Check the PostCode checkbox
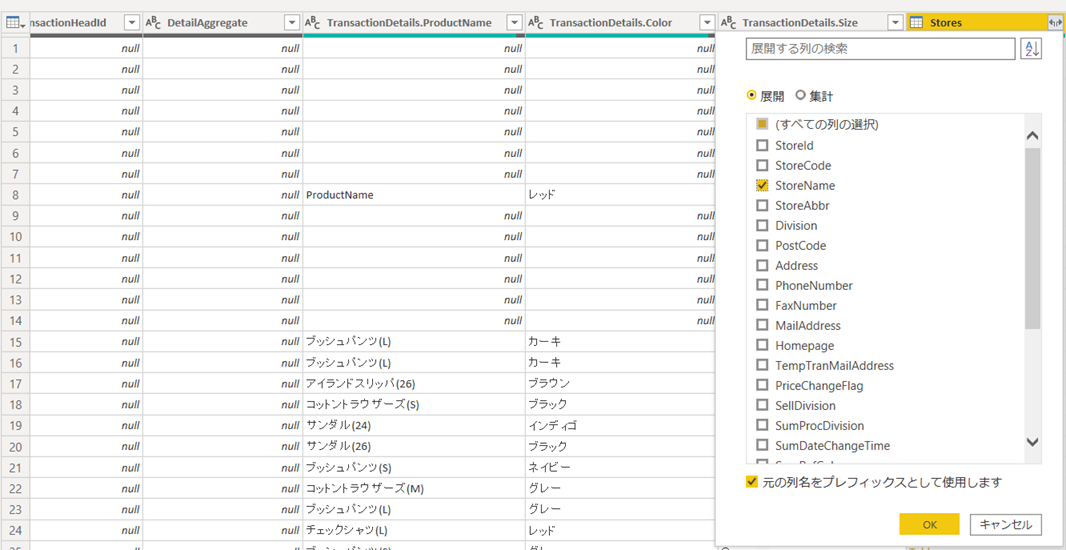1066x550 pixels. coord(762,245)
